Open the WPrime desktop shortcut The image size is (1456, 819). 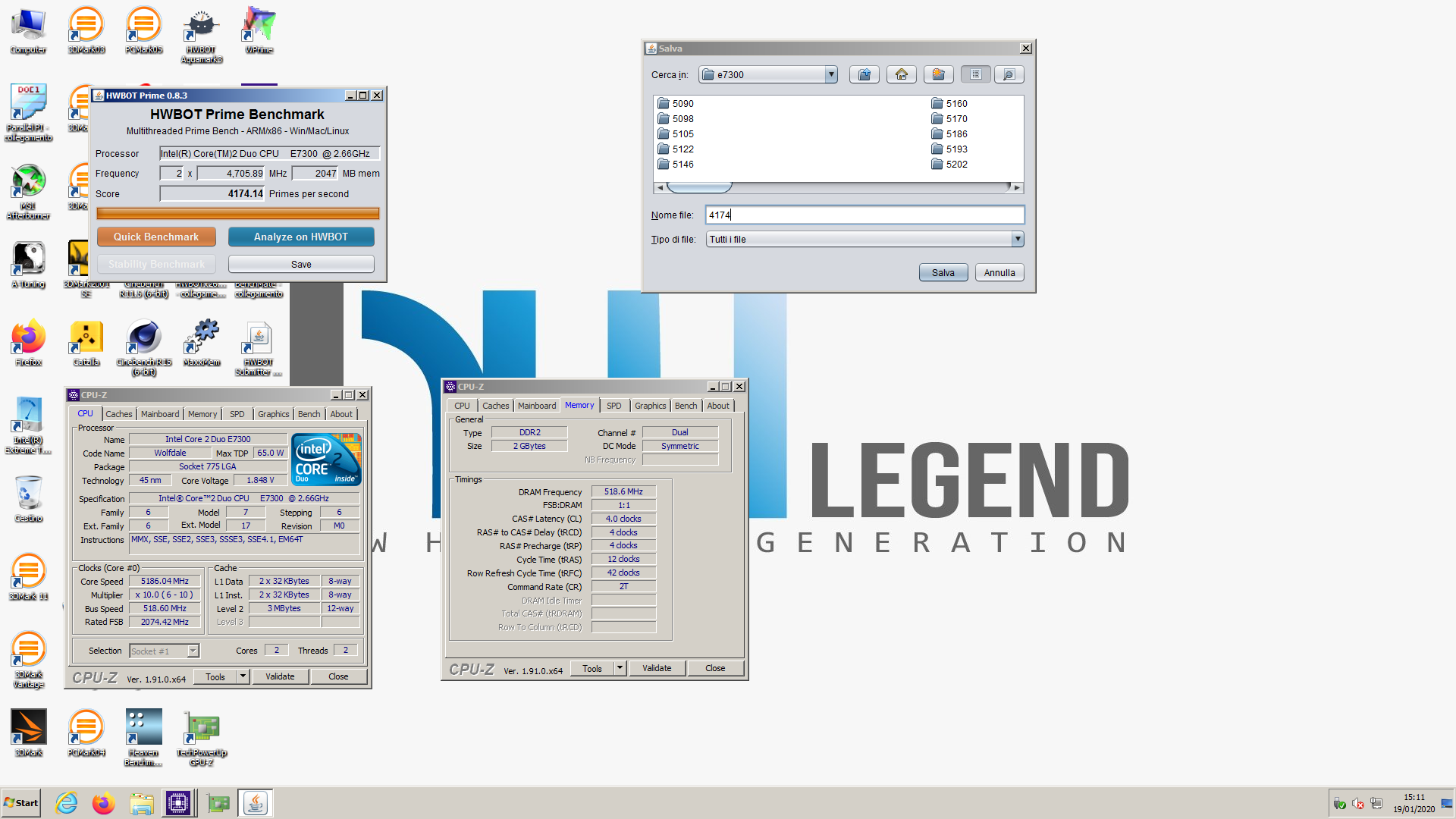pos(259,30)
